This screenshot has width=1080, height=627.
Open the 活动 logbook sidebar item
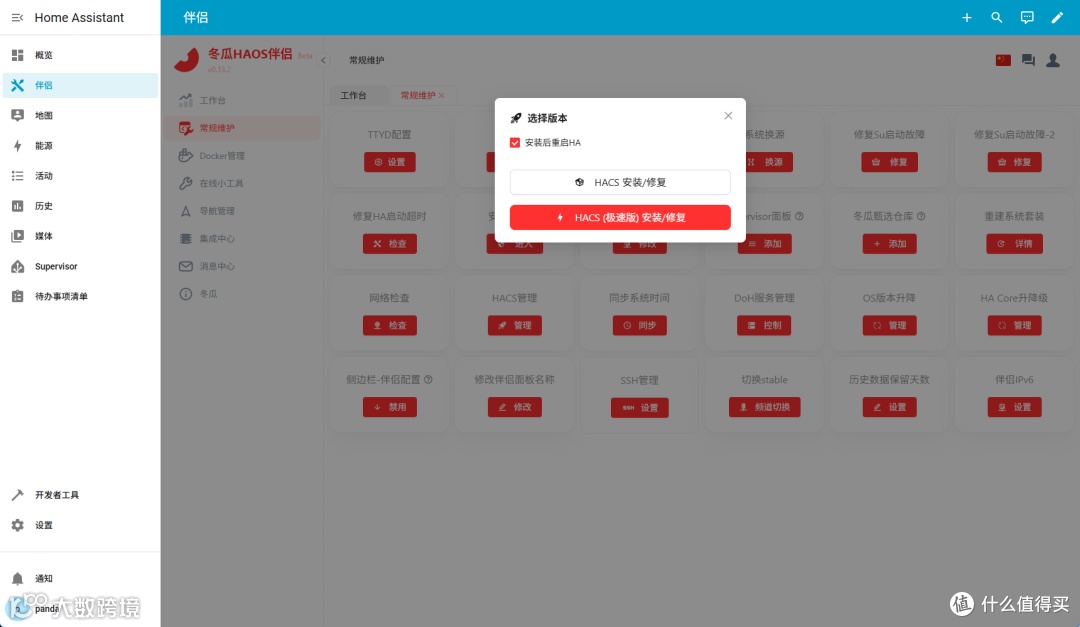pyautogui.click(x=80, y=176)
